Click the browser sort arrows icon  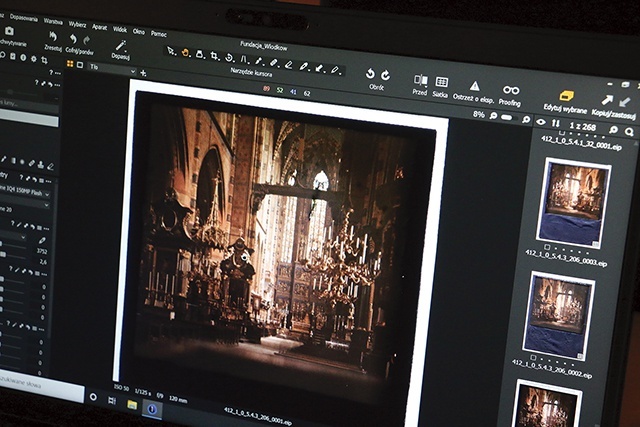(x=556, y=123)
